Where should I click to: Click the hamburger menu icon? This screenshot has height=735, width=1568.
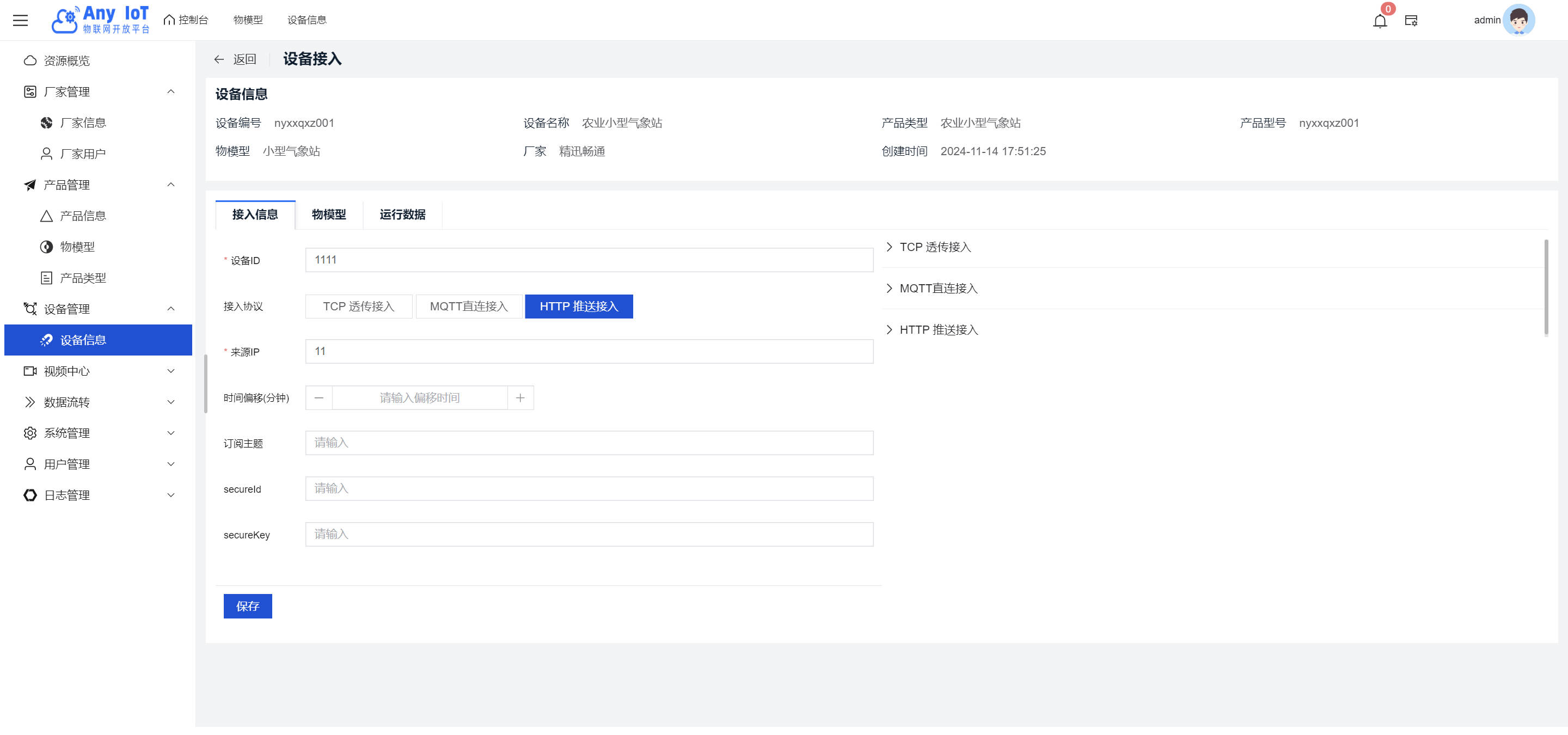(20, 20)
